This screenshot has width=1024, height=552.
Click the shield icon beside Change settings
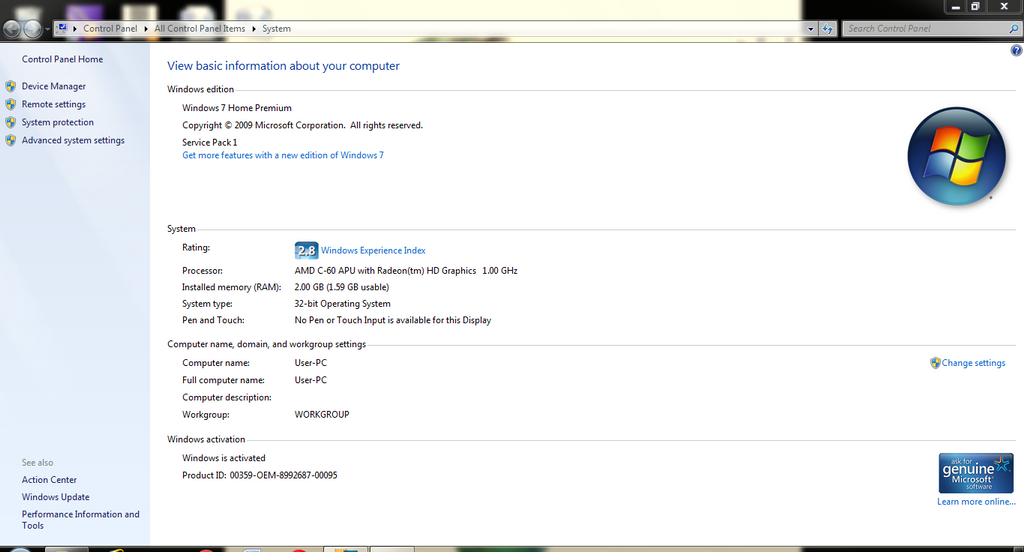coord(935,363)
